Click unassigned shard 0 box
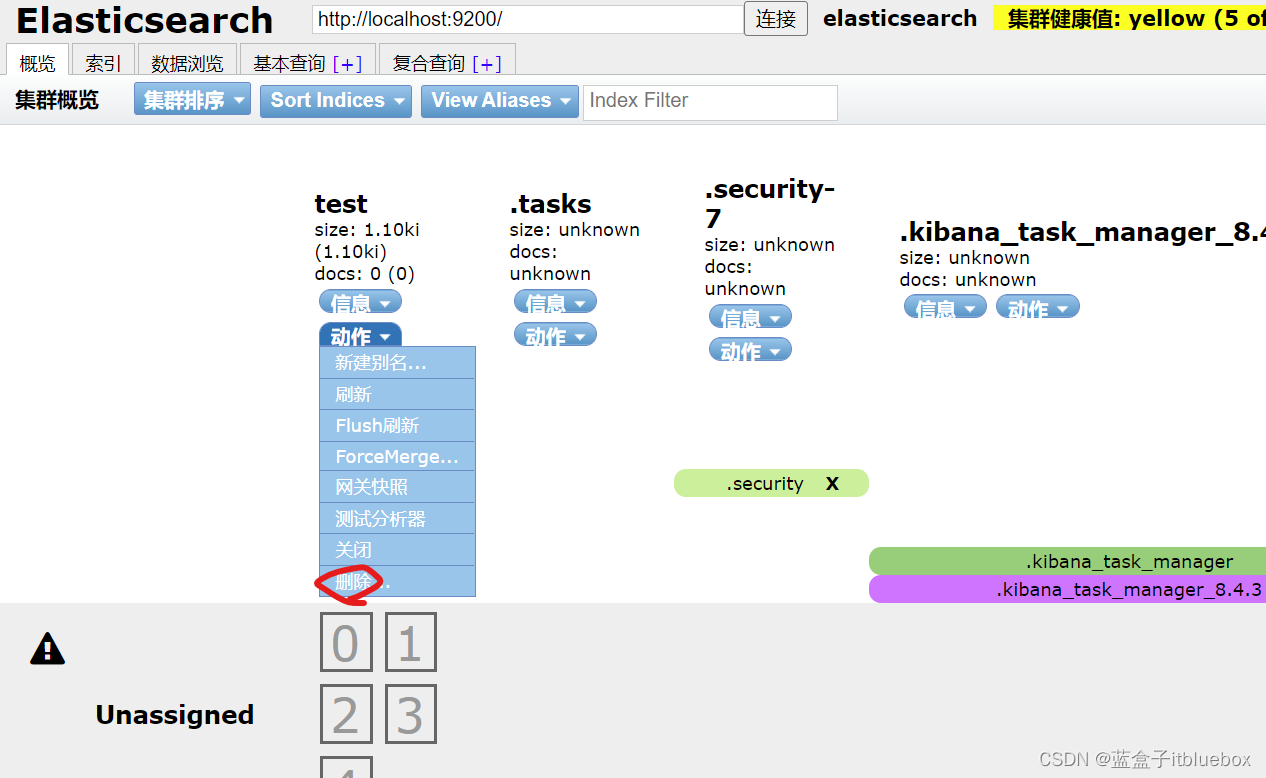The image size is (1266, 778). pyautogui.click(x=346, y=642)
